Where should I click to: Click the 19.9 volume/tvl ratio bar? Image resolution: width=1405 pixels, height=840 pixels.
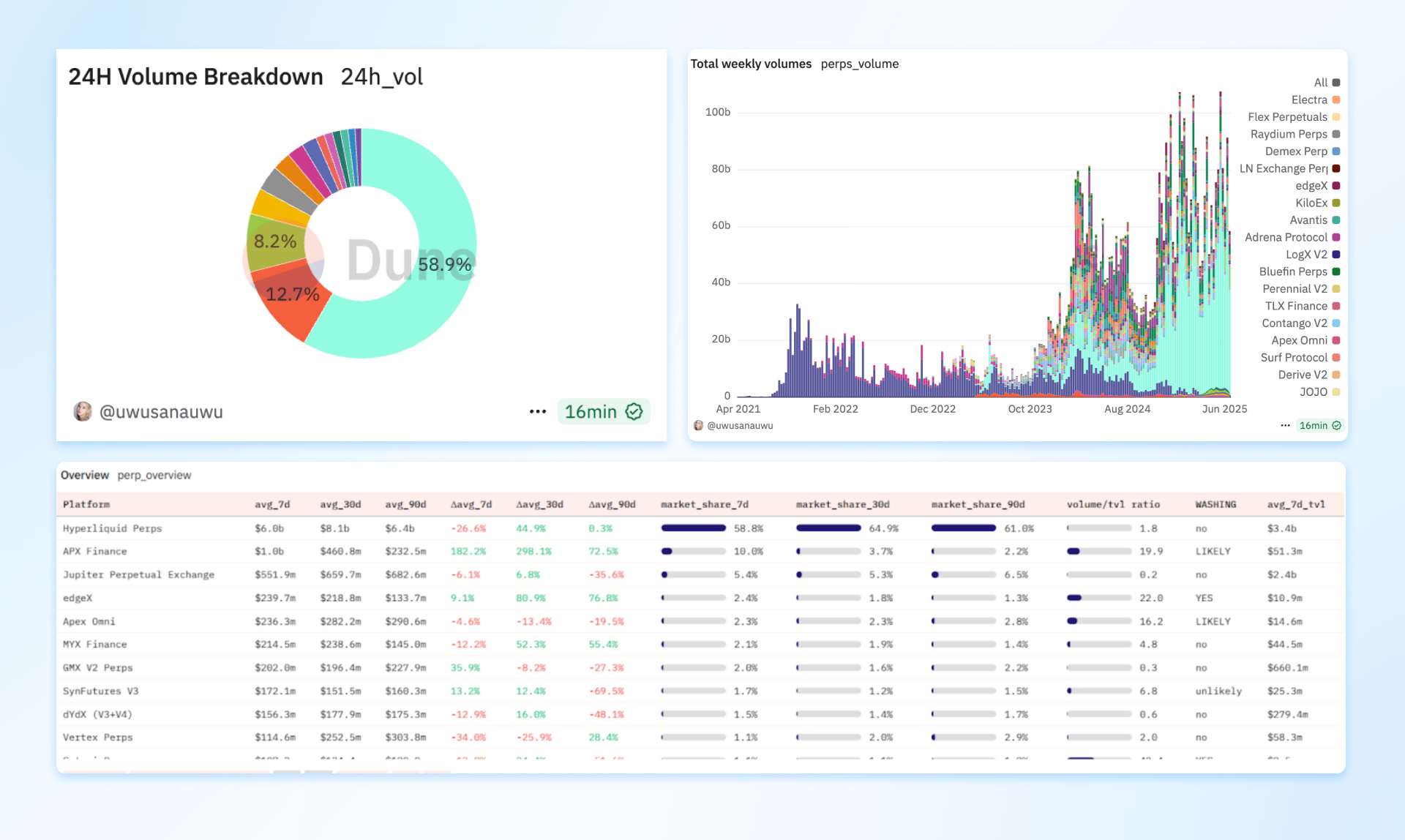click(1099, 551)
